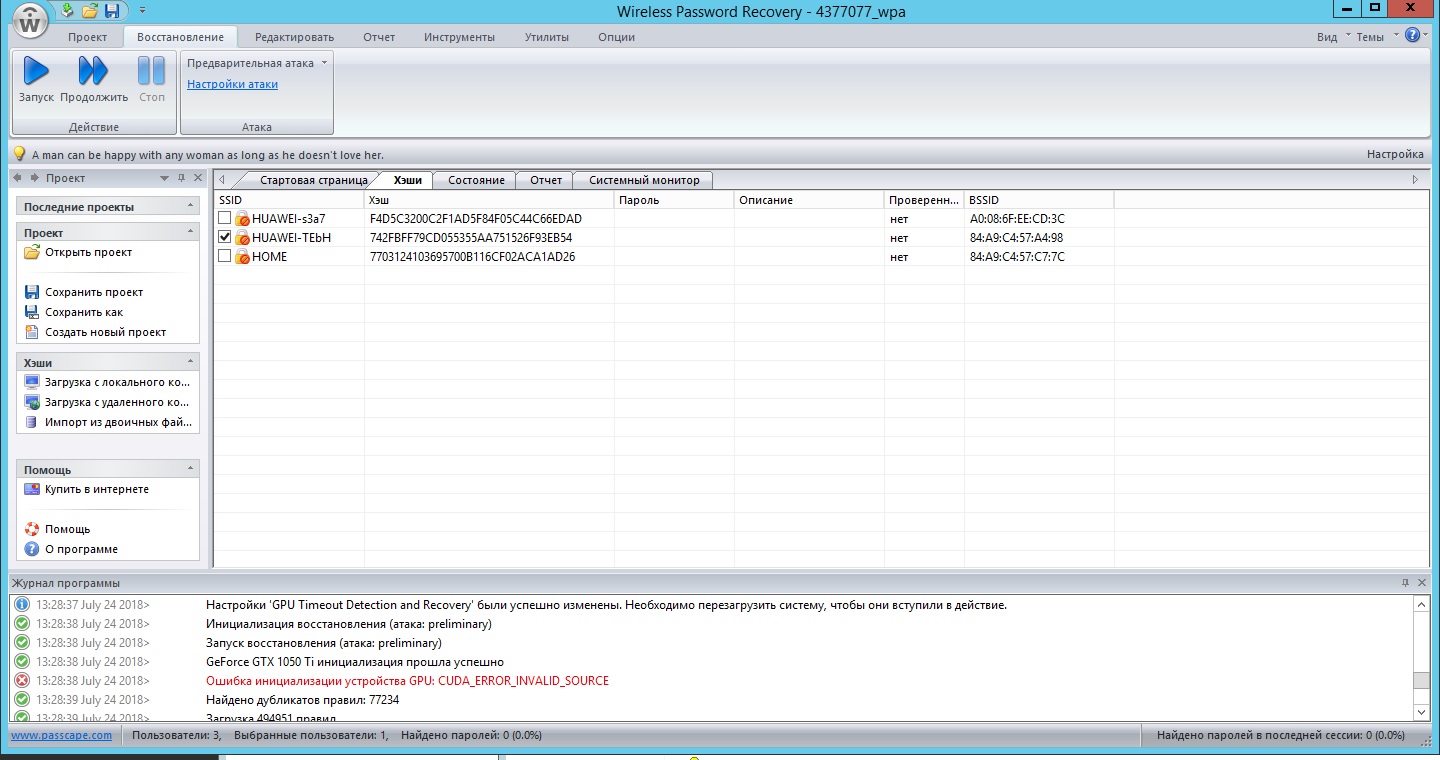Click the Запуск play icon
Viewport: 1440px width, 760px height.
click(x=36, y=72)
